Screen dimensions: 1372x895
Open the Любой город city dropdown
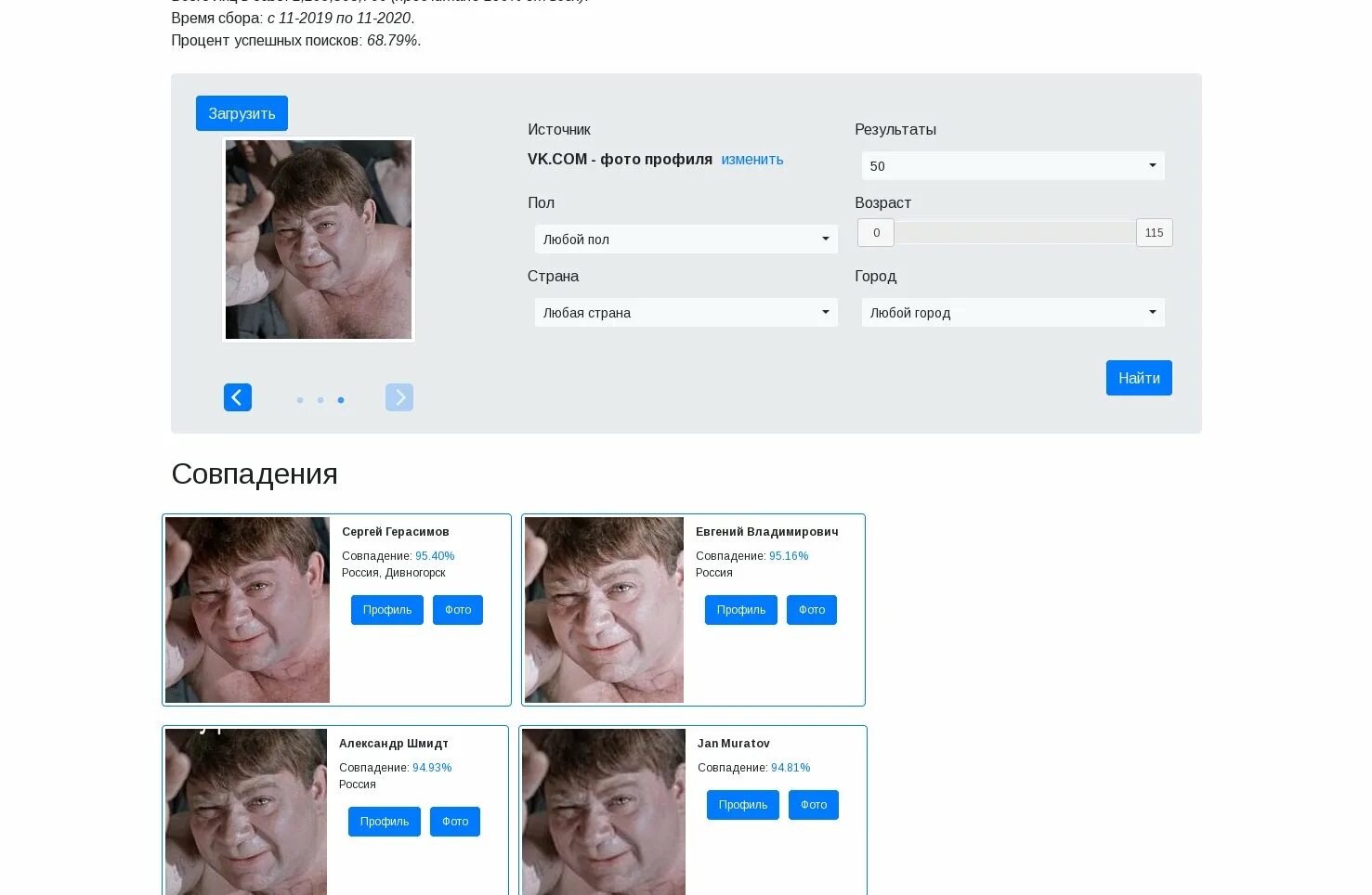(x=1012, y=312)
